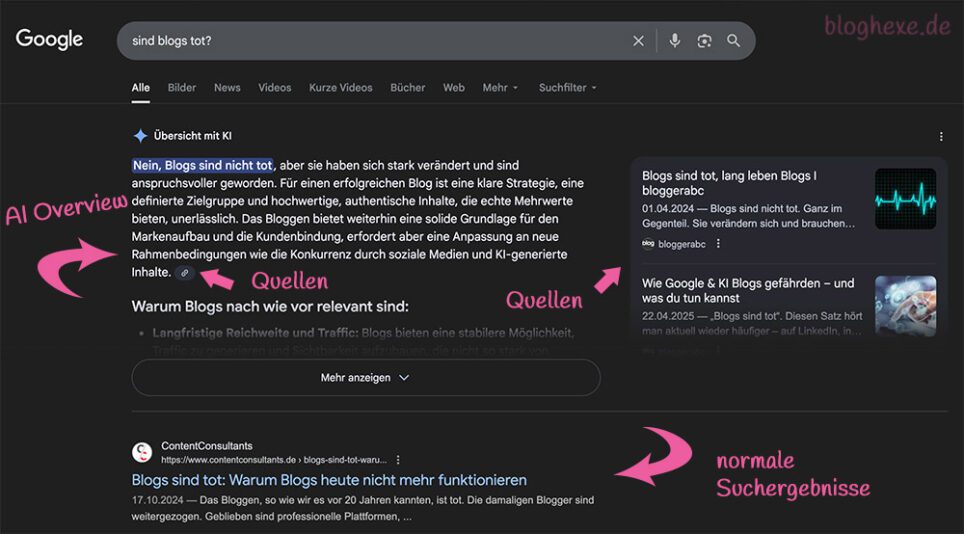This screenshot has width=964, height=534.
Task: Click the date '22.04.2025' in source card
Action: click(667, 316)
